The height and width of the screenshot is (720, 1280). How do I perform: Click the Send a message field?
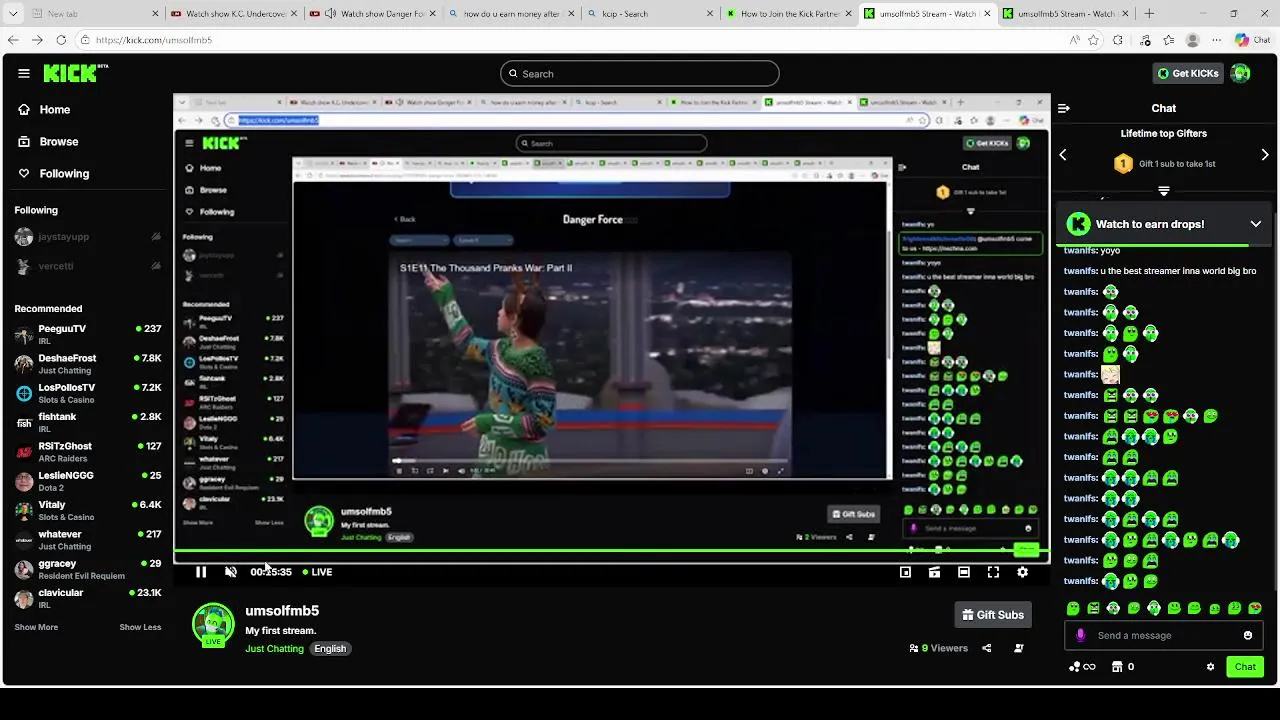coord(1164,636)
